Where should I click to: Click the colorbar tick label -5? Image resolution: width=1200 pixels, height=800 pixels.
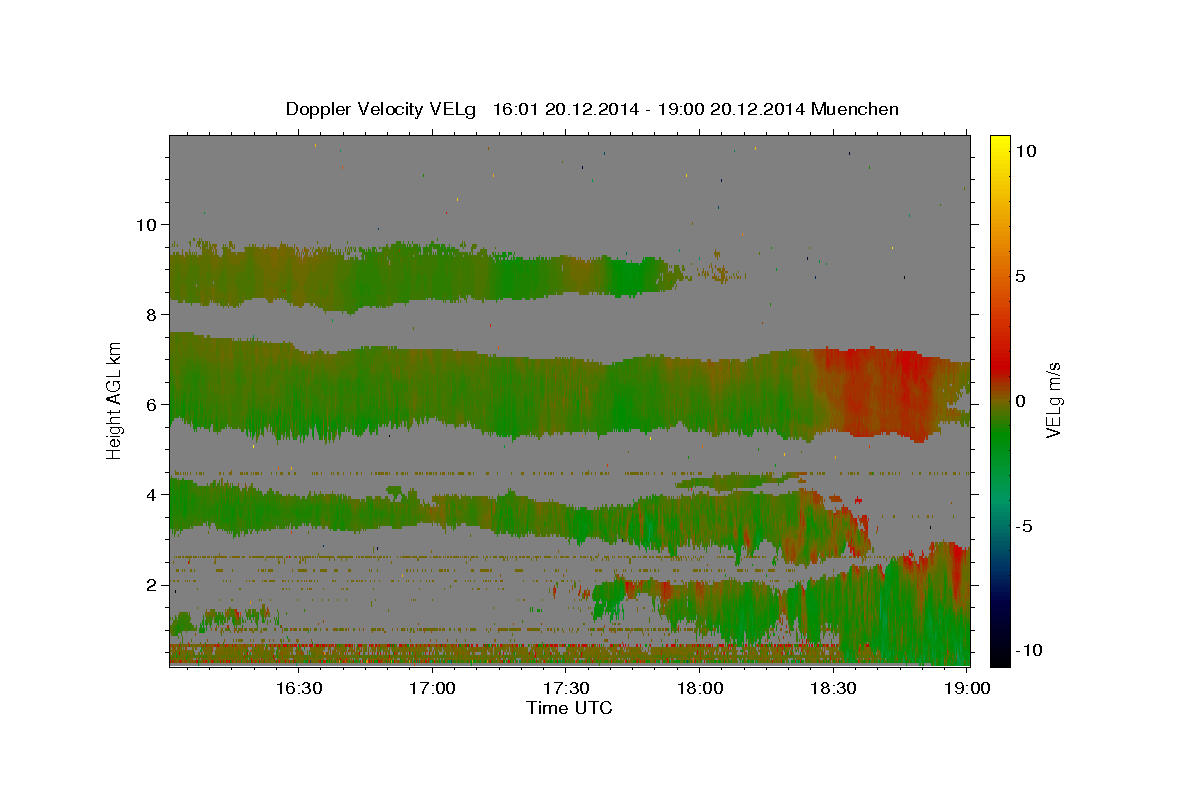point(1023,525)
